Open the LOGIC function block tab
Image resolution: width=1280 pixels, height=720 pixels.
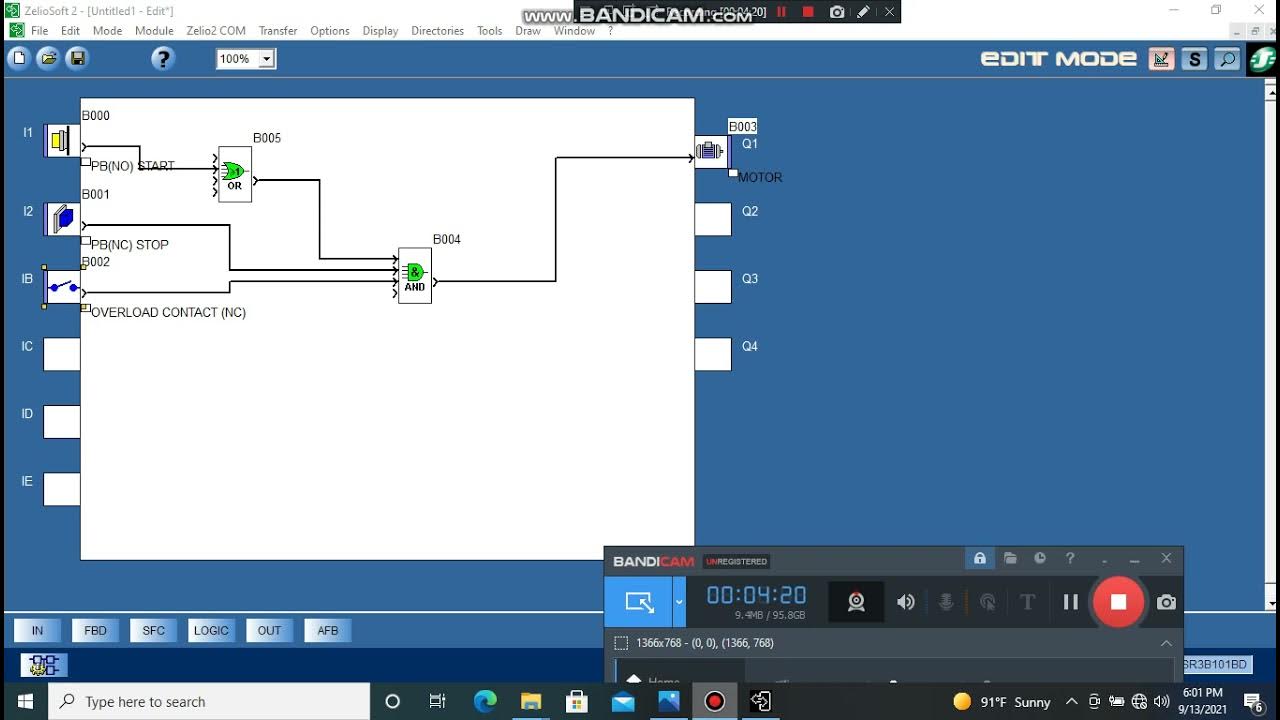click(211, 630)
